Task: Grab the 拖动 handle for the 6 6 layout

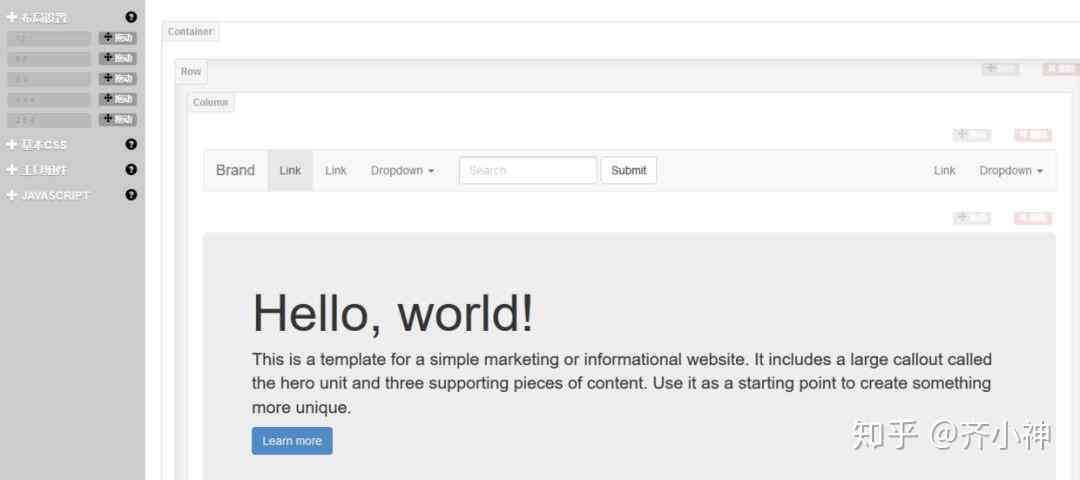Action: [x=118, y=59]
